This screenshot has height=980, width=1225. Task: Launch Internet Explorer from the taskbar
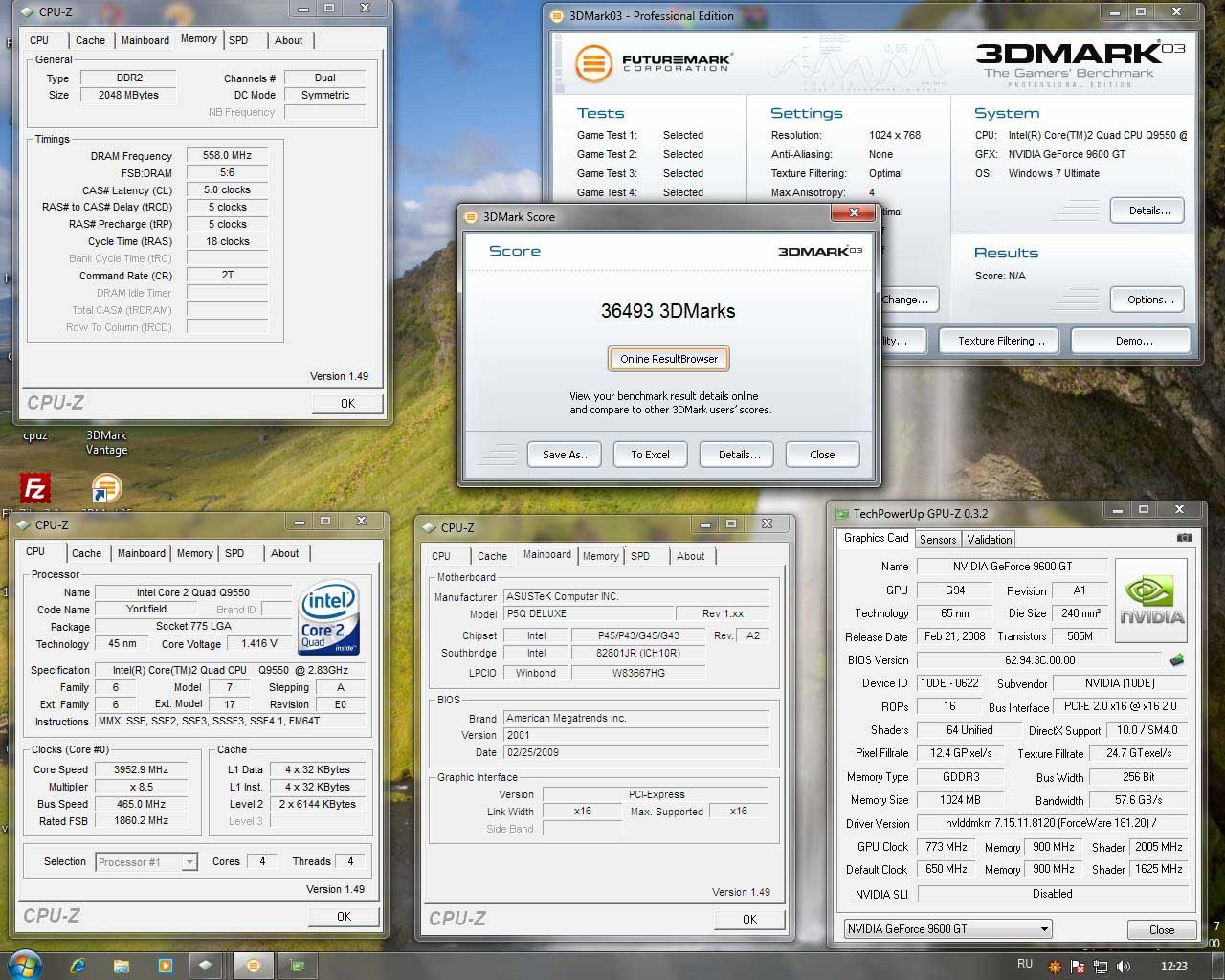pos(78,966)
